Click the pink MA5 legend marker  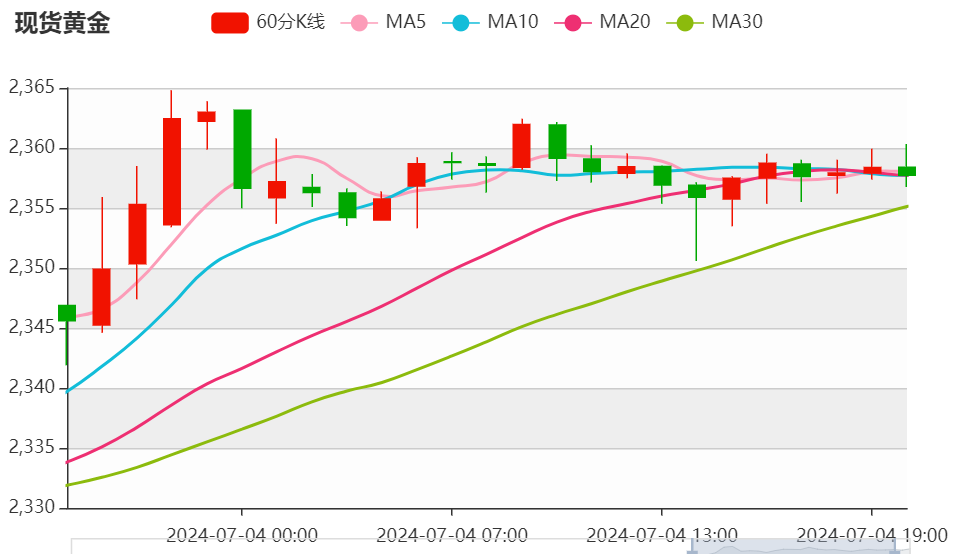click(359, 23)
